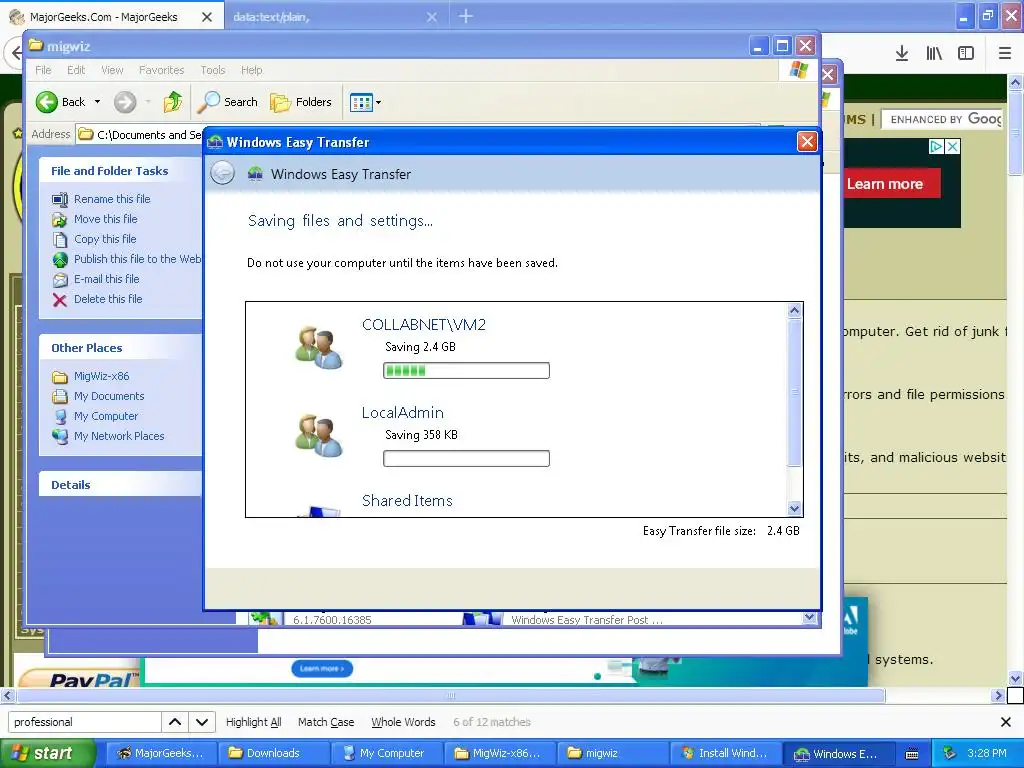The image size is (1024, 768).
Task: Click Move this file task
Action: tap(106, 219)
